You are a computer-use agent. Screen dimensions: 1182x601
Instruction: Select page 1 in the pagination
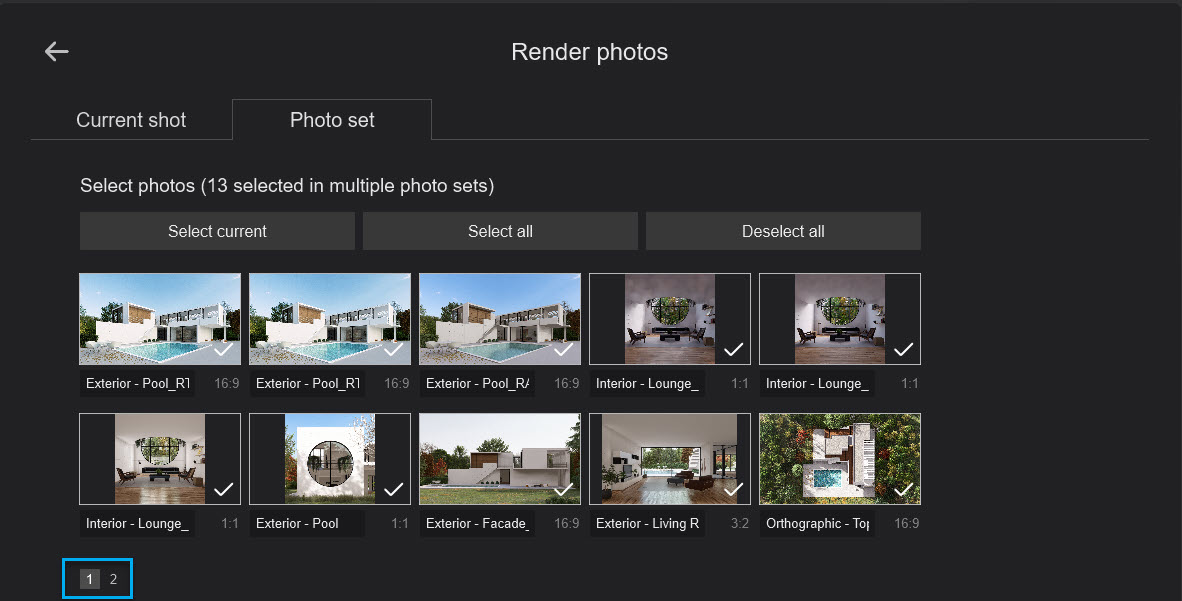point(90,579)
